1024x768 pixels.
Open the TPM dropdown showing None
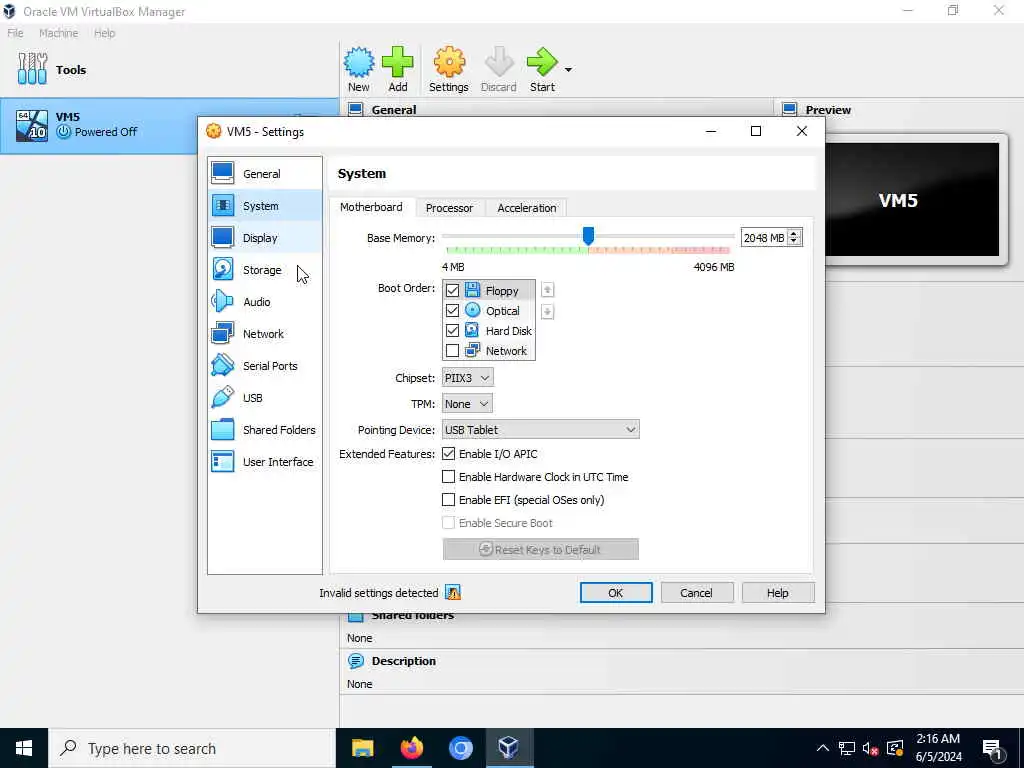[467, 404]
